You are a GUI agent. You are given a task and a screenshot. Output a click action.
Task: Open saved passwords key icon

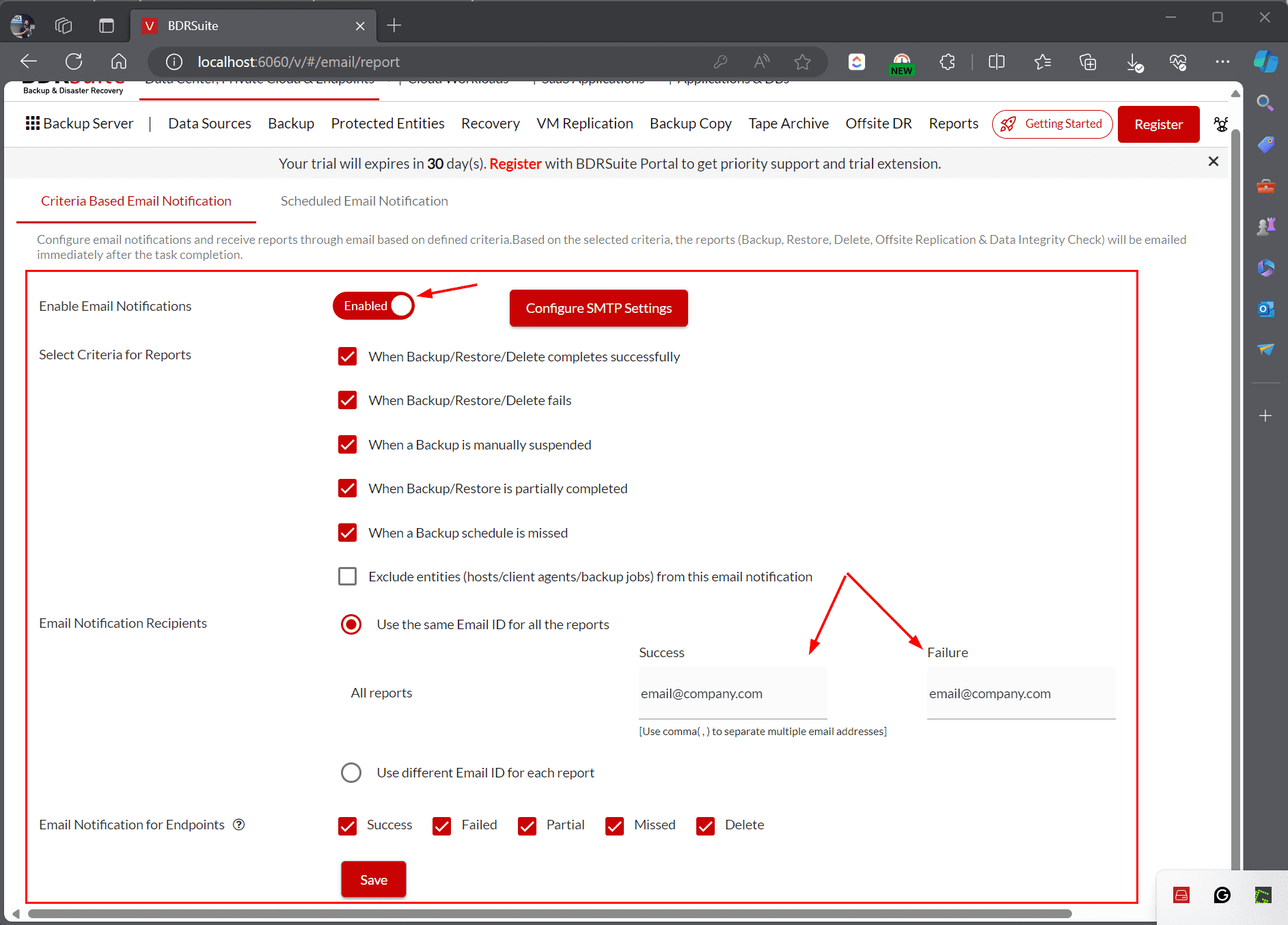click(x=720, y=62)
